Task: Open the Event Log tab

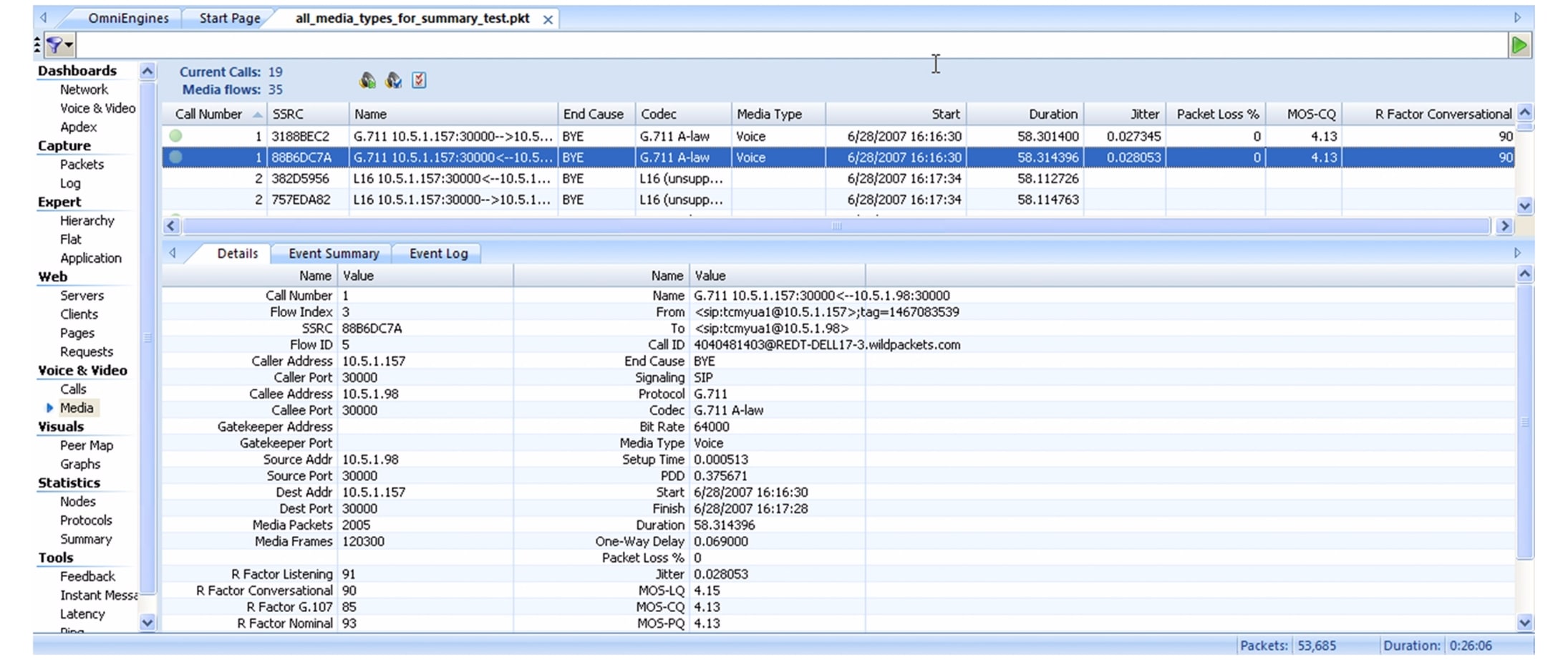Action: (438, 253)
